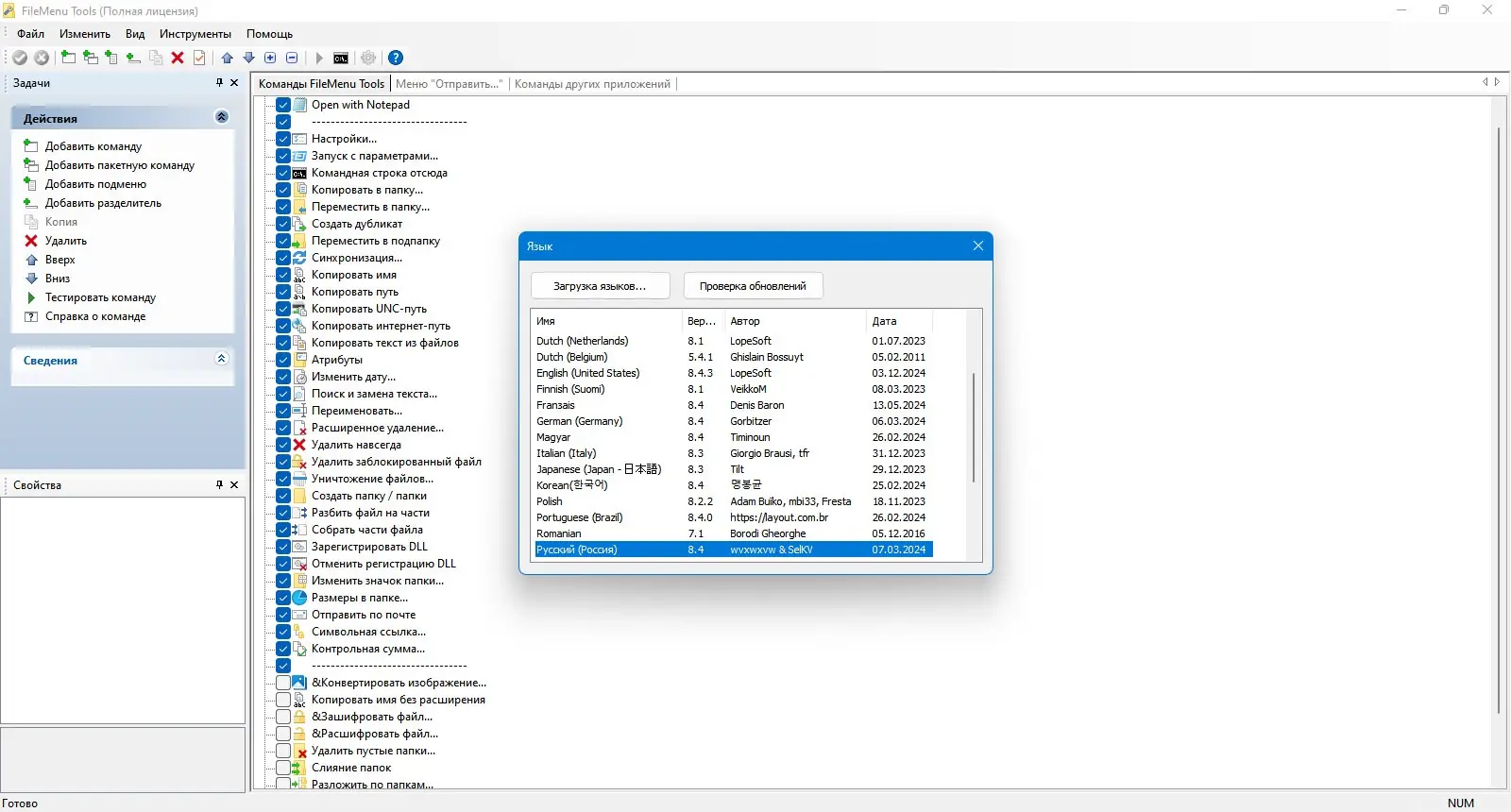The image size is (1511, 812).
Task: Sort the language list by Имя column
Action: [606, 321]
